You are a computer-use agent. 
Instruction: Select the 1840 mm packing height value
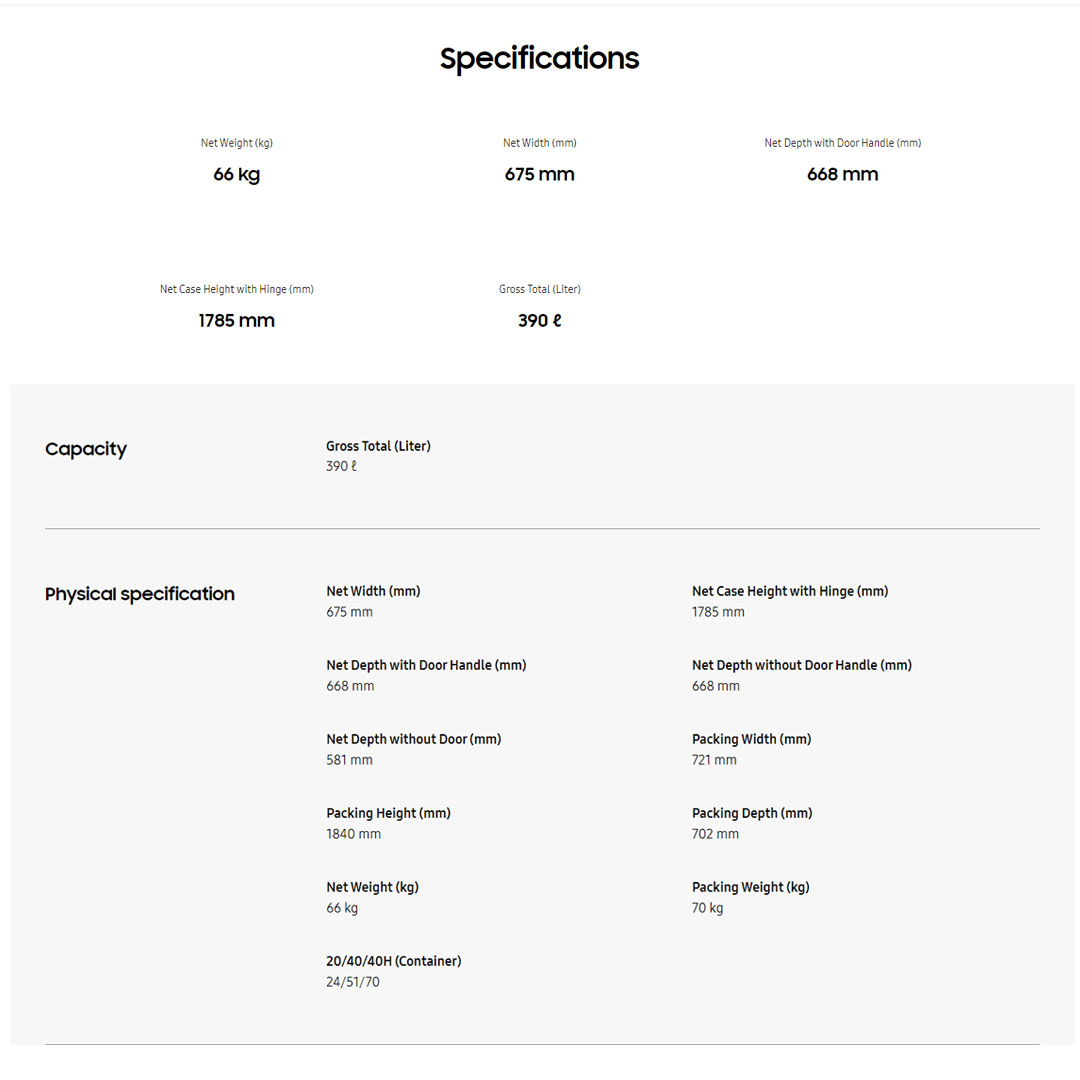[x=353, y=834]
